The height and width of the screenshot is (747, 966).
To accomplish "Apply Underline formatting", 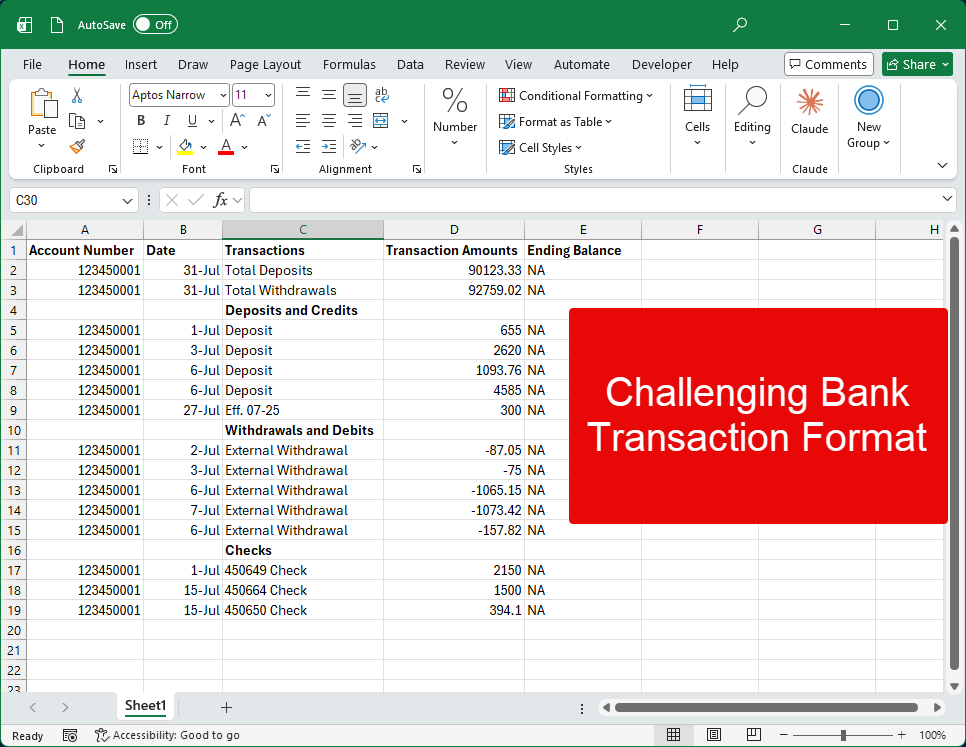I will [192, 121].
